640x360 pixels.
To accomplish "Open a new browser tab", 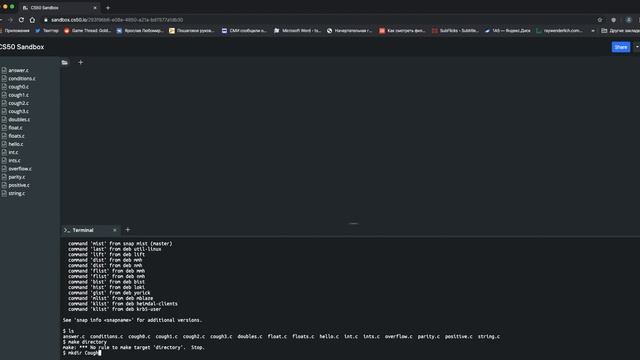I will [108, 8].
